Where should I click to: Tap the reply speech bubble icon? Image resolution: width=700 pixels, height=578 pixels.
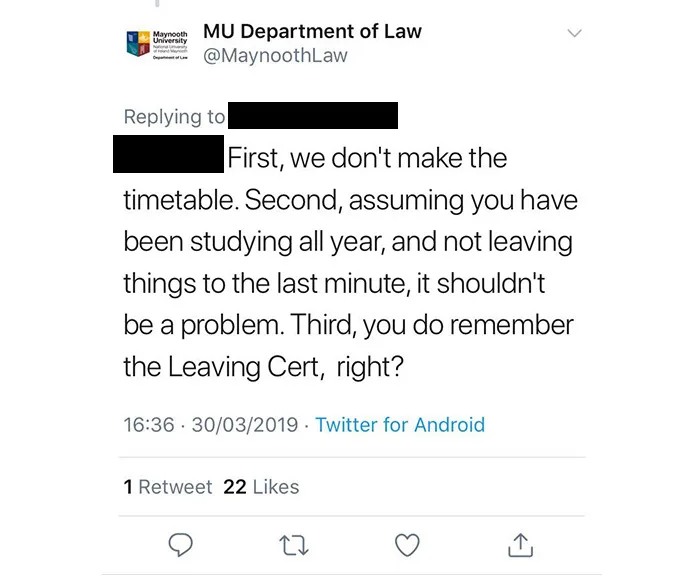[180, 545]
